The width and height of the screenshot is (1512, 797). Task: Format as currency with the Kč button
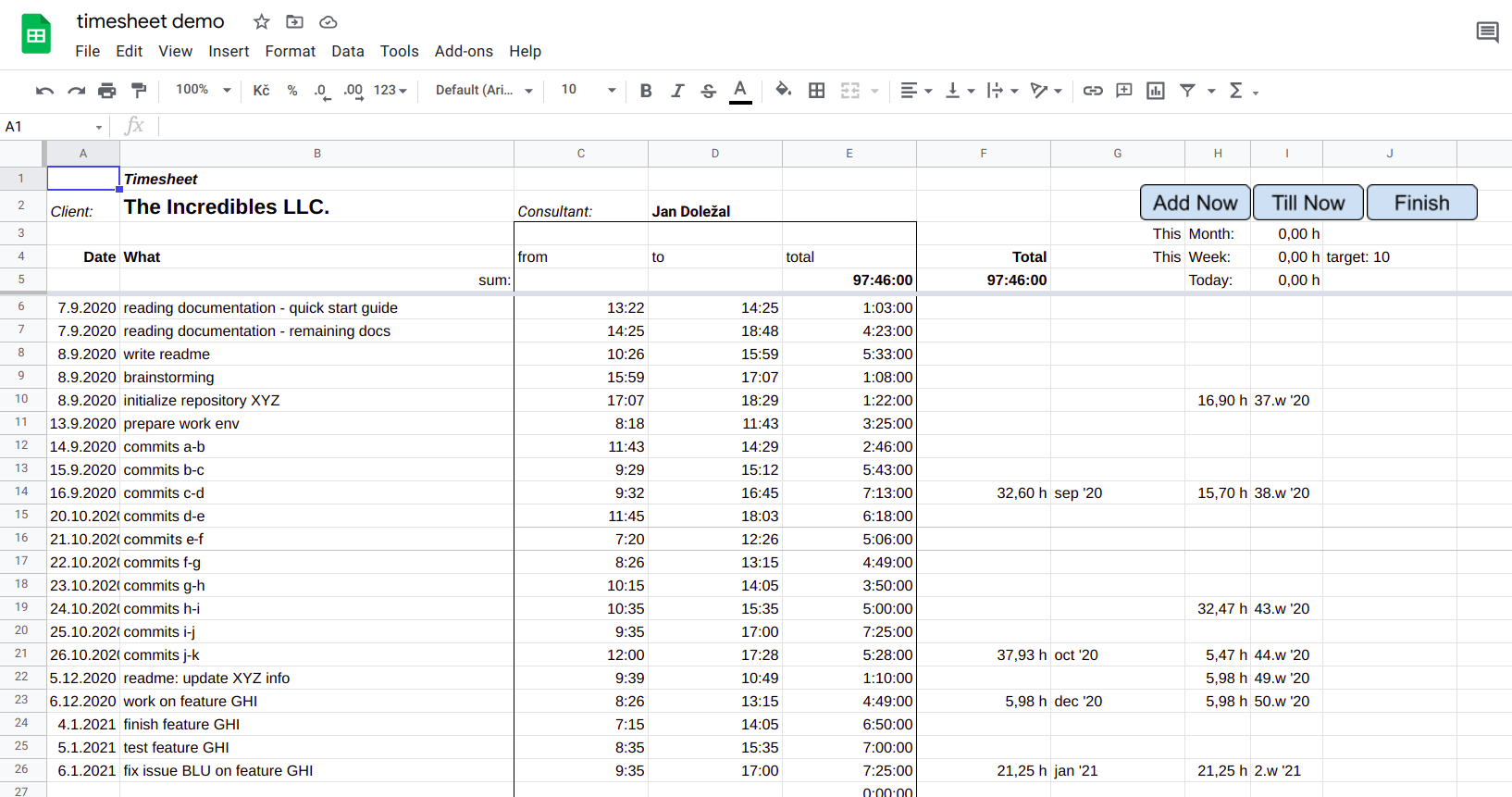(262, 91)
